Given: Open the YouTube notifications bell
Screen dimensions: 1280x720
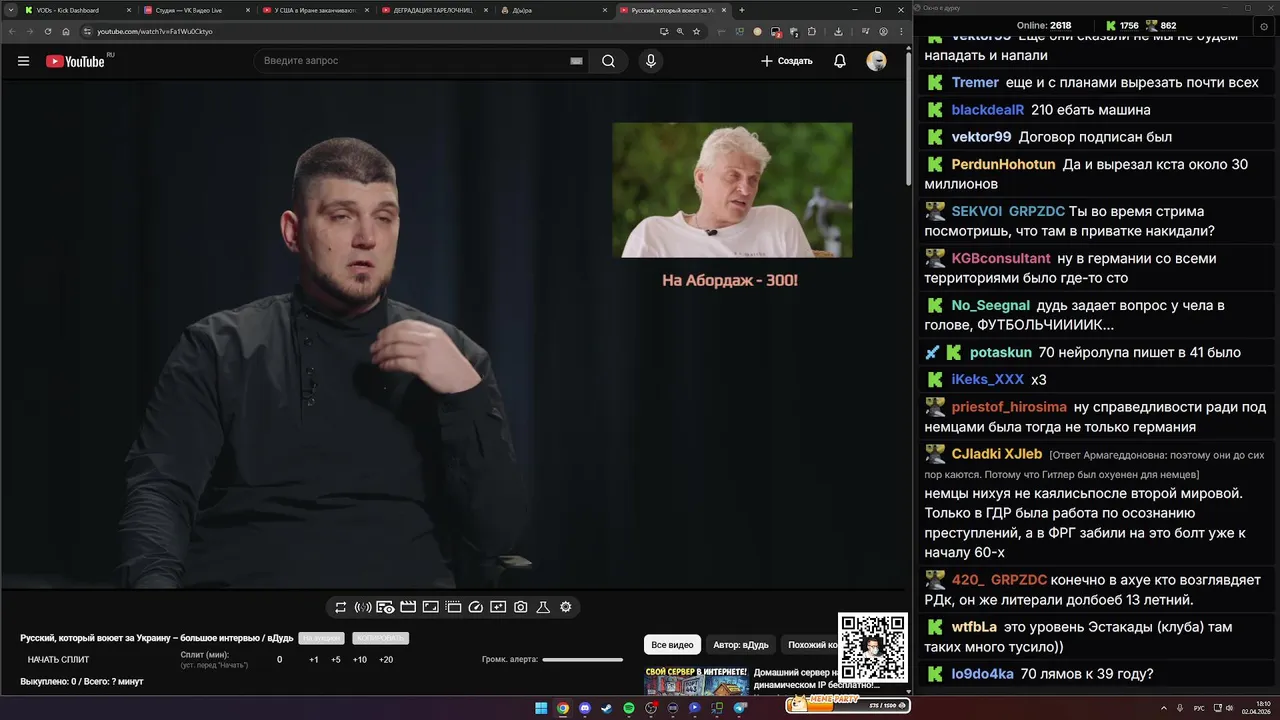Looking at the screenshot, I should tap(840, 61).
